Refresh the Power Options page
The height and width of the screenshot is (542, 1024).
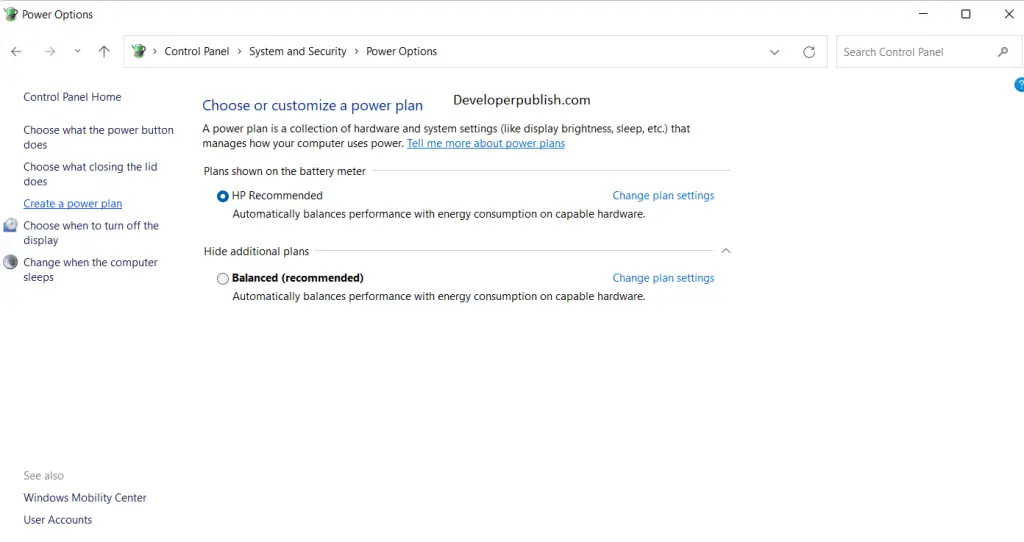809,52
